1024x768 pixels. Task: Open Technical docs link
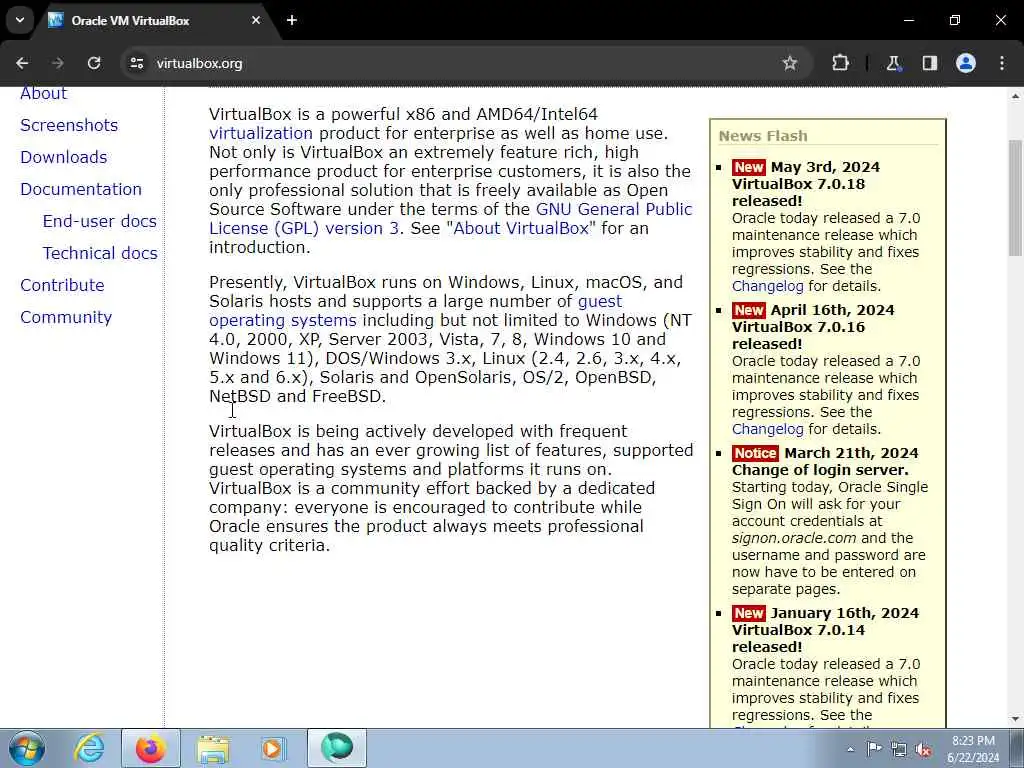(101, 253)
